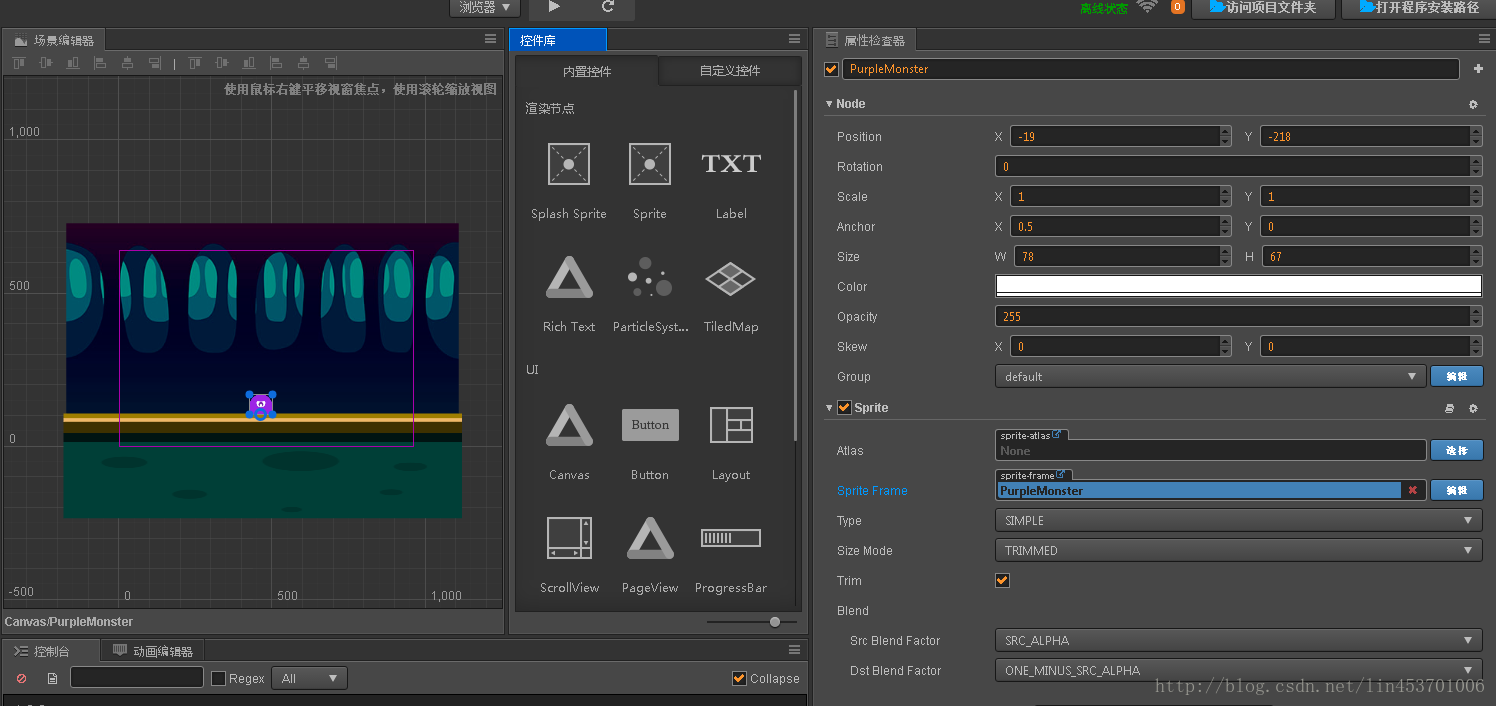Click the first align vertical center icon
1496x706 pixels.
click(45, 64)
